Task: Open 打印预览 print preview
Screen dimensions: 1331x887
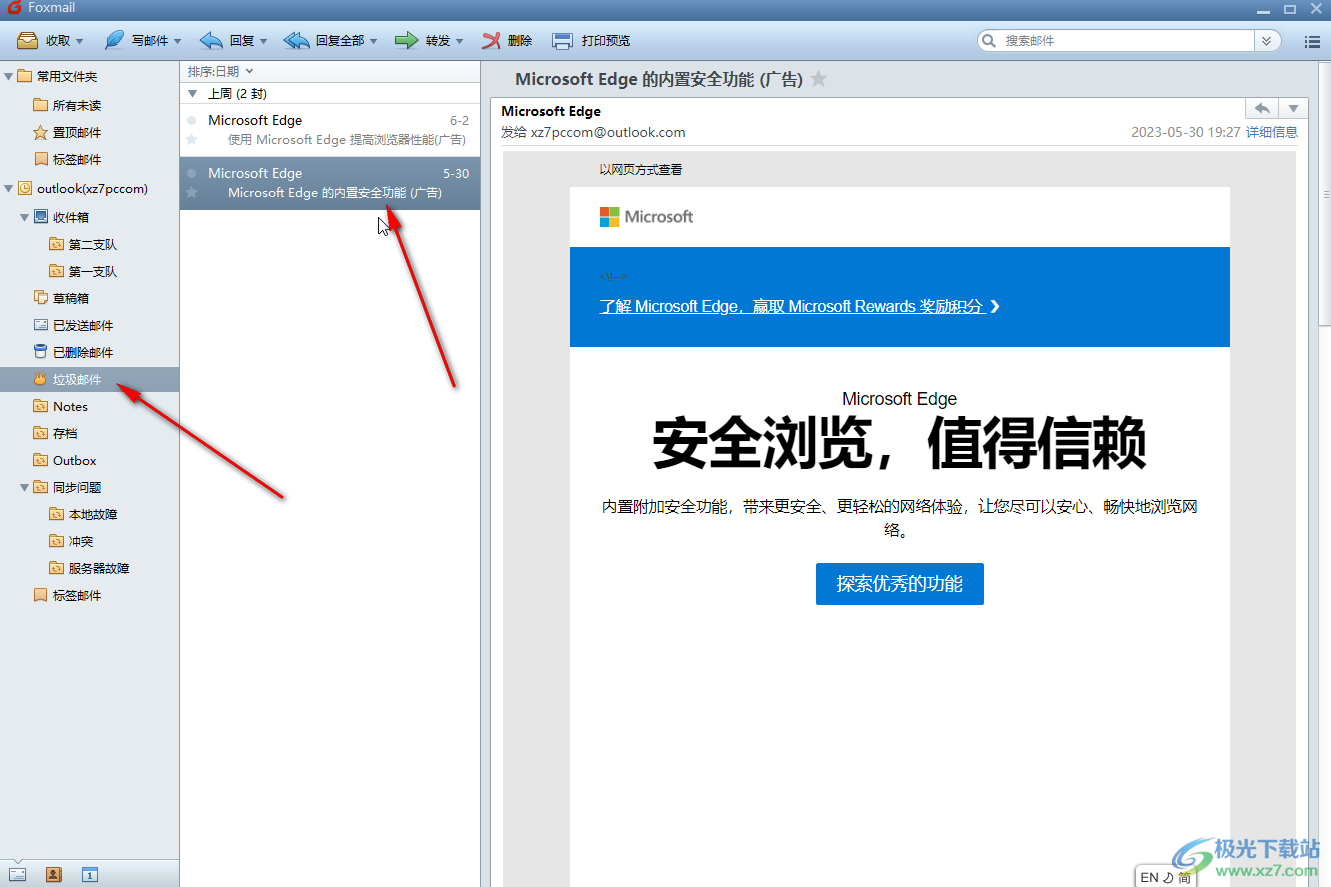Action: pos(592,41)
